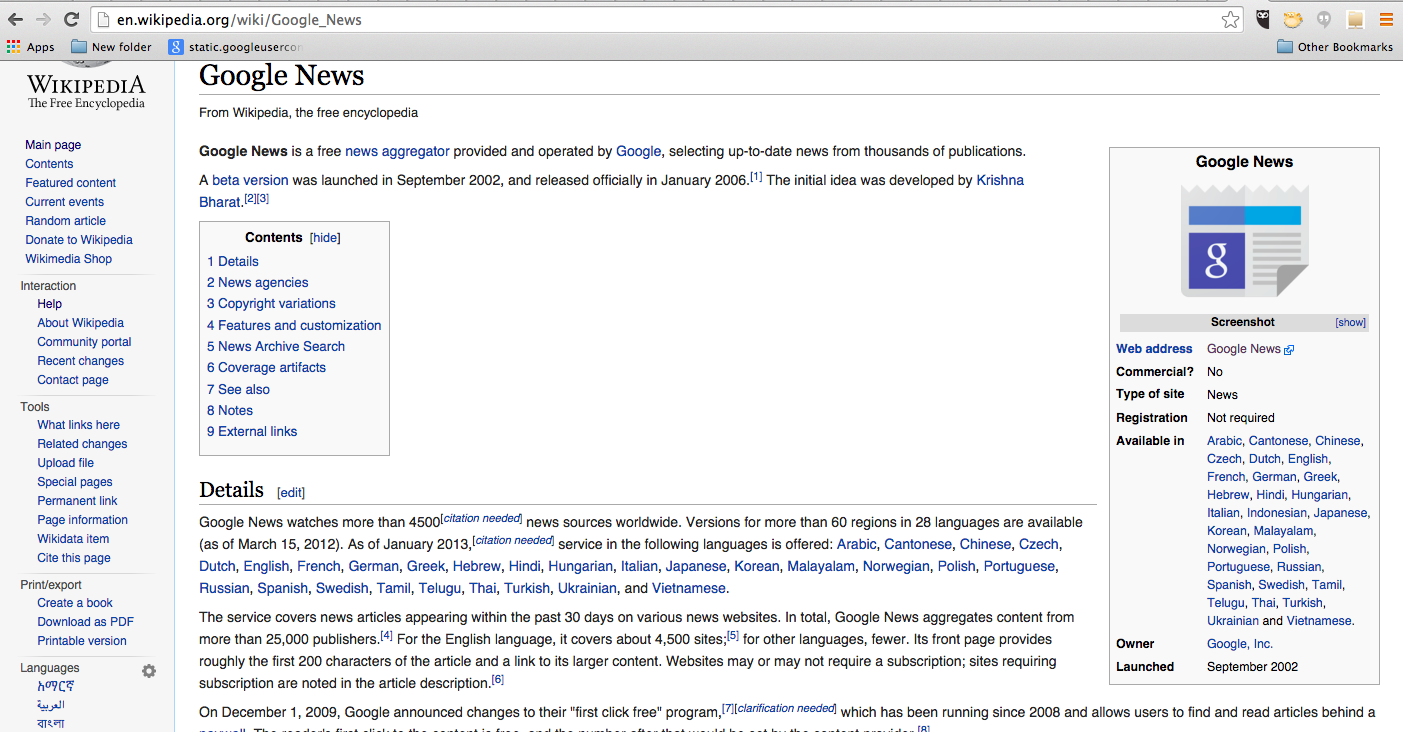
Task: Open Telugu link in Details paragraph
Action: coord(440,588)
